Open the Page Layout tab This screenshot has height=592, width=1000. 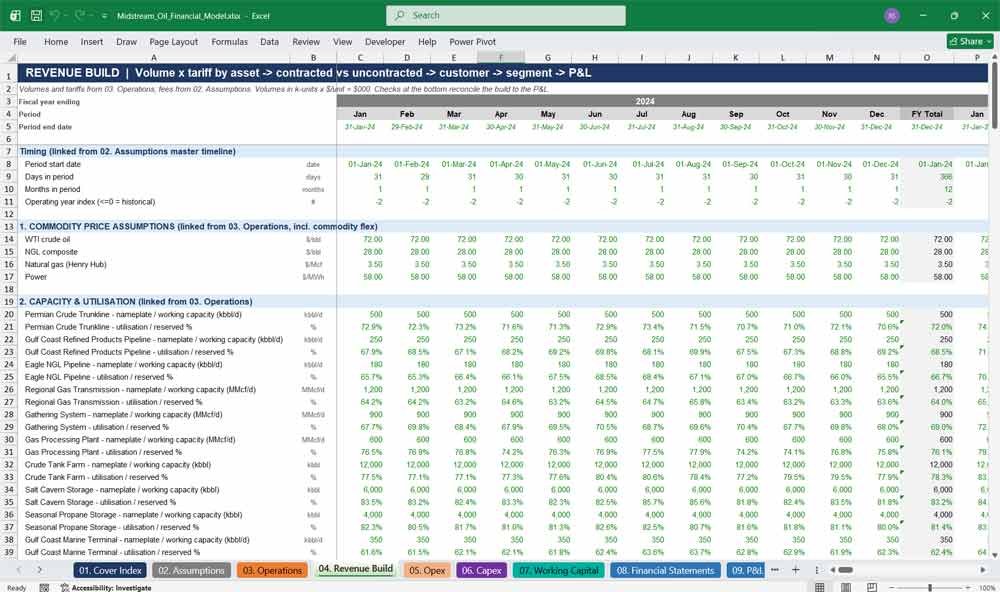tap(173, 41)
